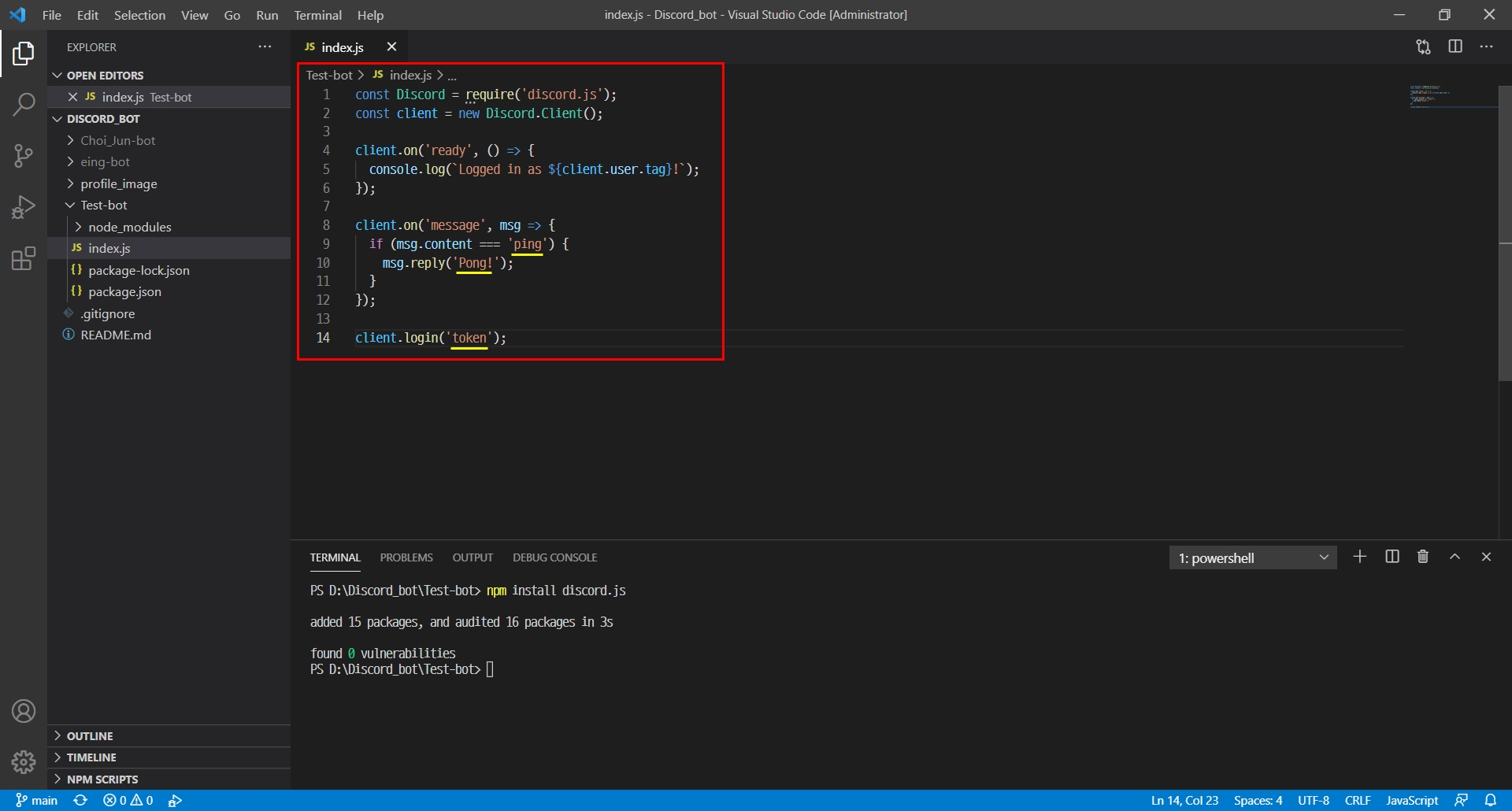
Task: Click Explorer more actions ellipsis
Action: coord(265,47)
